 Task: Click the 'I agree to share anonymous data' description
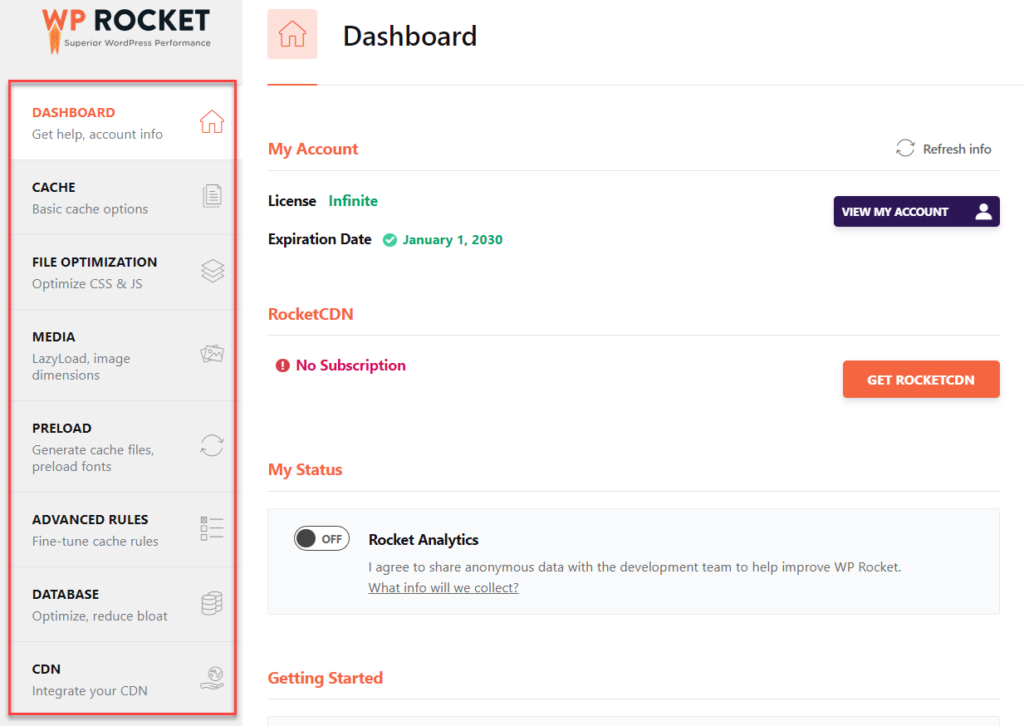635,567
